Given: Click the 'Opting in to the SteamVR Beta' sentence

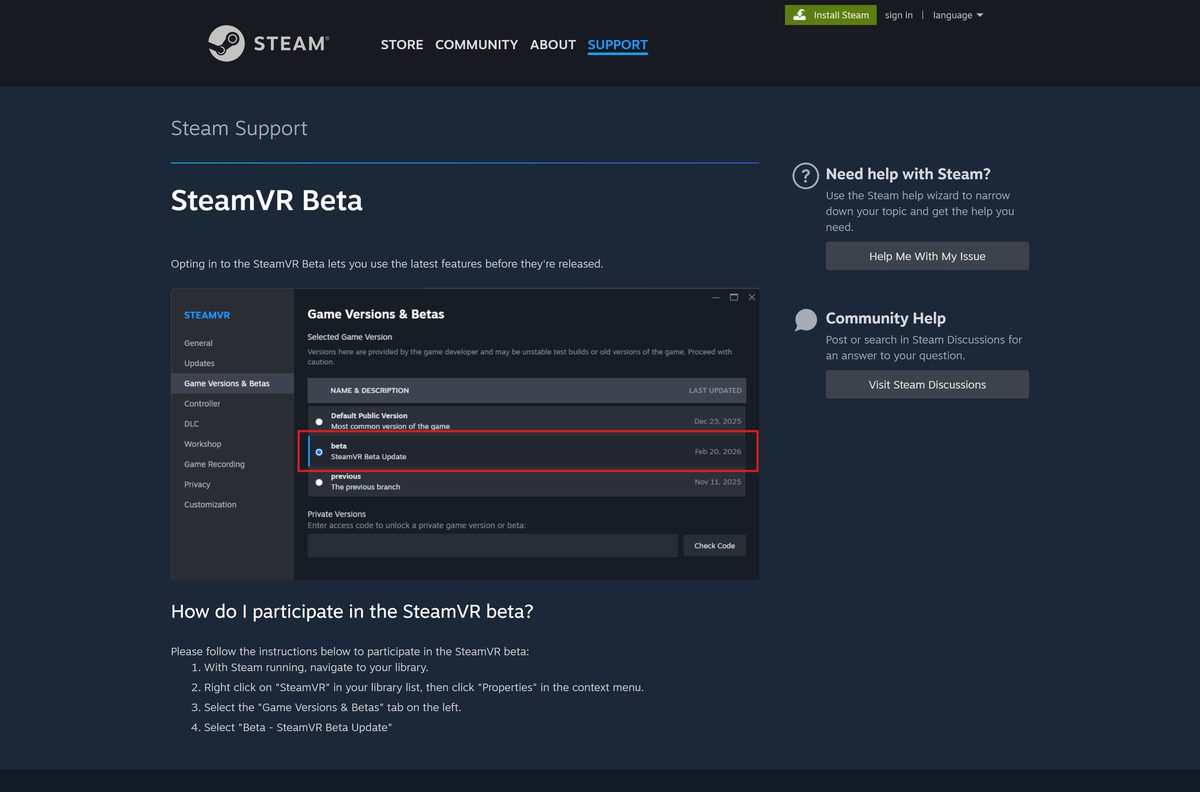Looking at the screenshot, I should pos(387,264).
